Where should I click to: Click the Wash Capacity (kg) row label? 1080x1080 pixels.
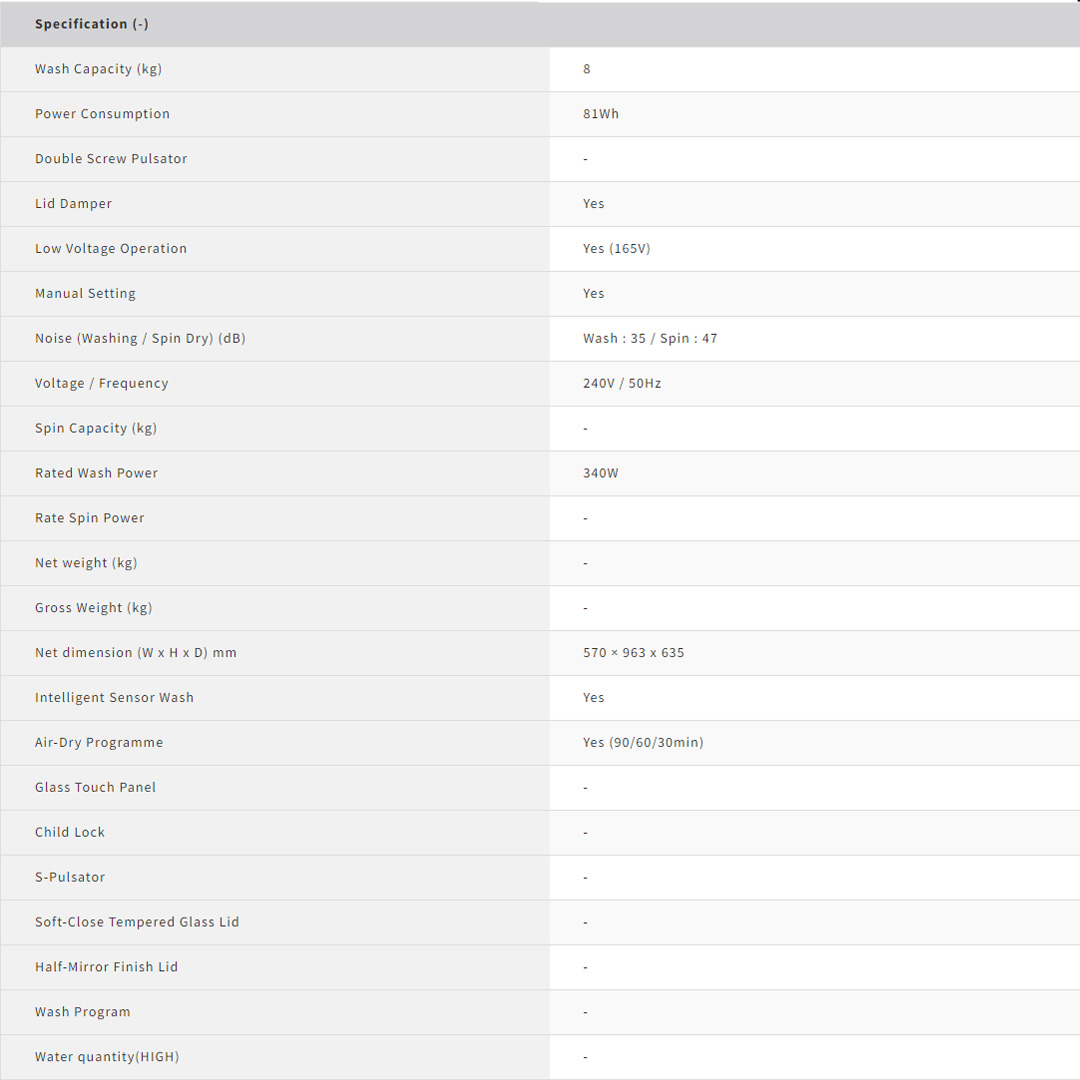98,69
